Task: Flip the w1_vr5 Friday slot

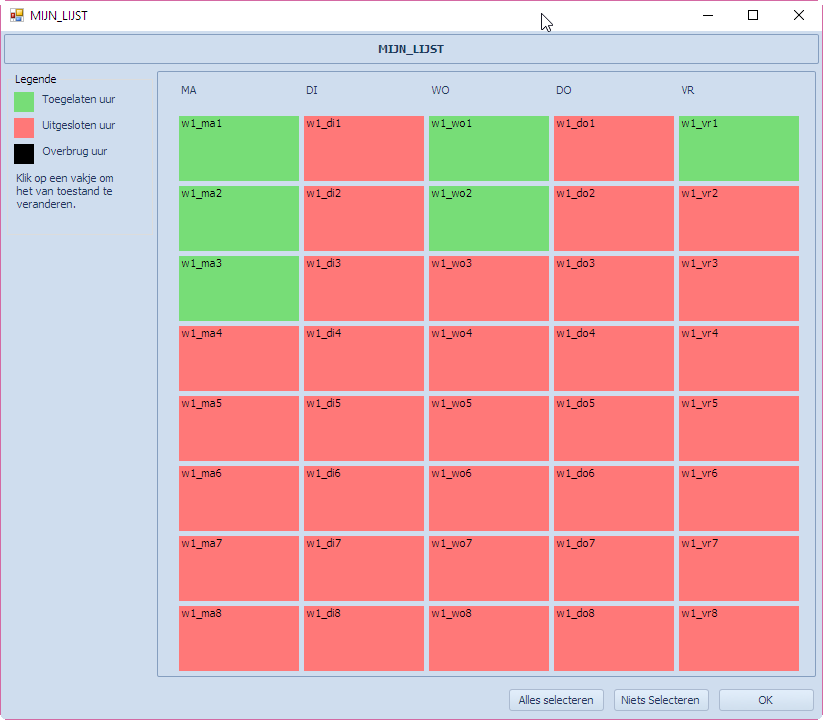Action: click(x=739, y=428)
